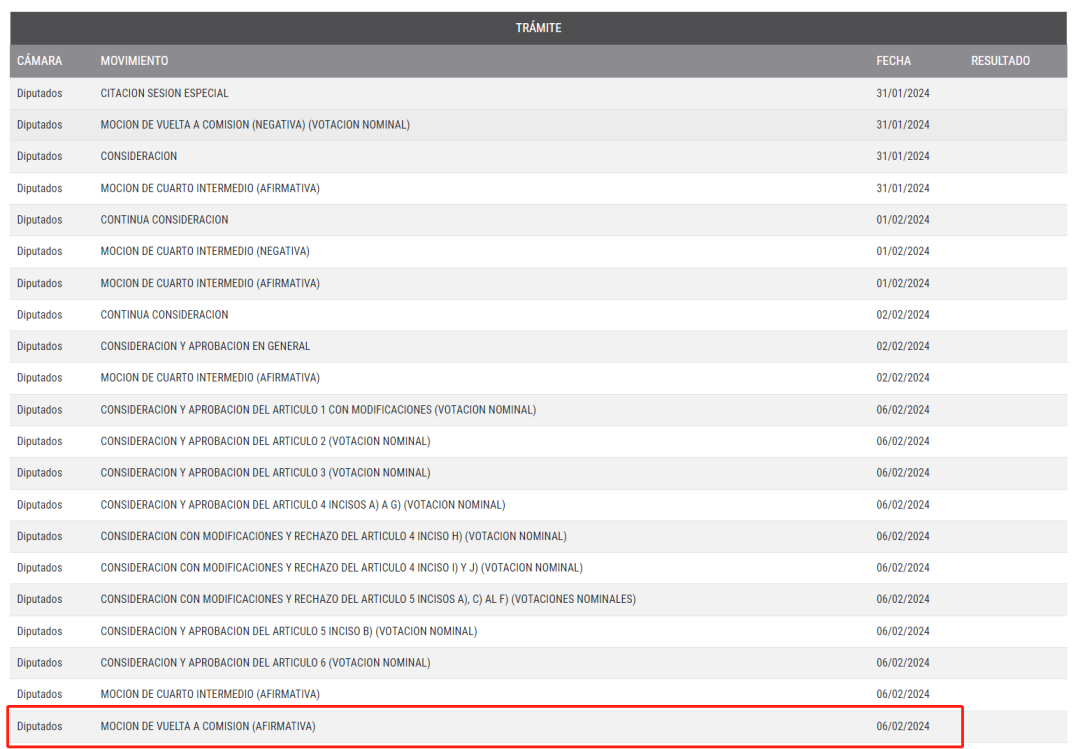The width and height of the screenshot is (1080, 749).
Task: Click highlighted MOCION DE VUELTA A COMISION (AFIRMATIVA)
Action: click(208, 726)
